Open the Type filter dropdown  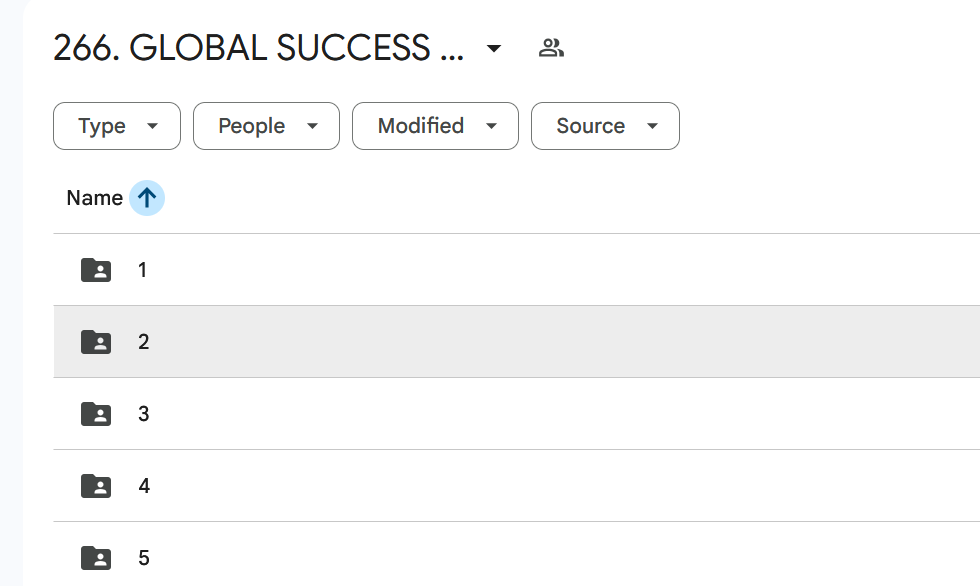pos(117,126)
